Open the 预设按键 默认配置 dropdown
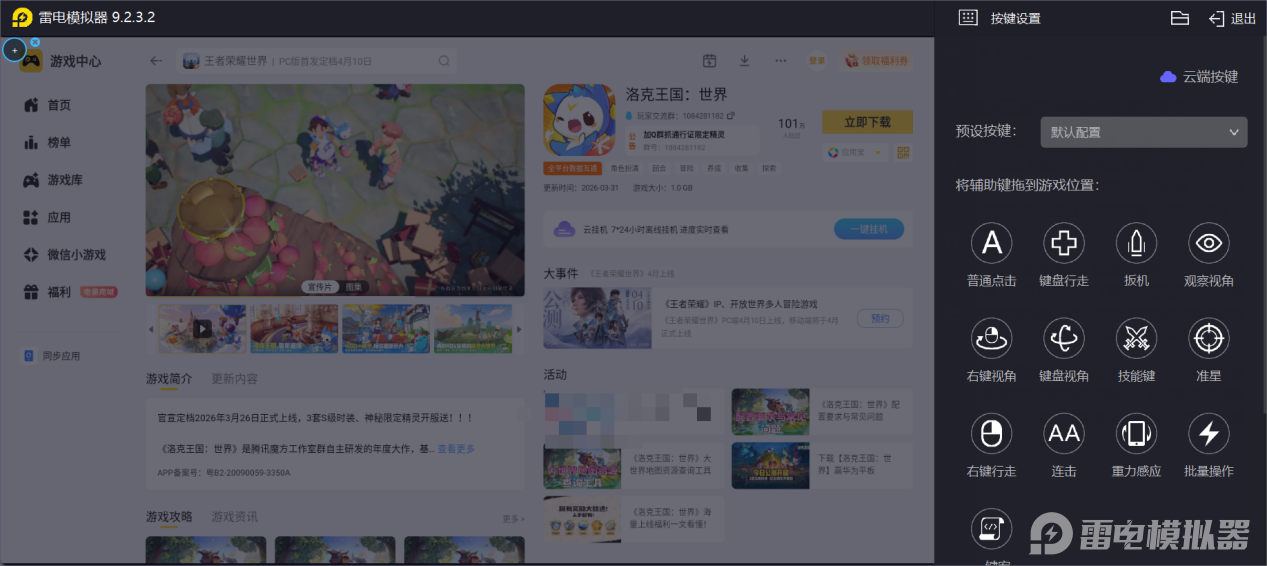This screenshot has height=566, width=1267. pos(1143,132)
